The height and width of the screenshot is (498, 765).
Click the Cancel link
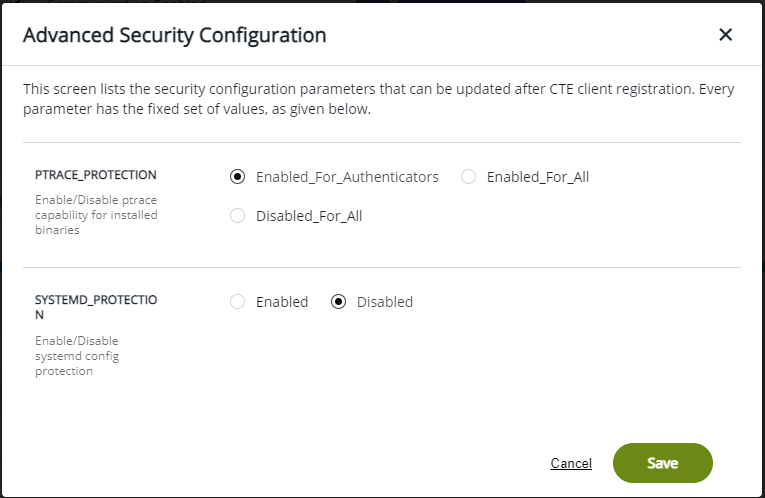(571, 463)
